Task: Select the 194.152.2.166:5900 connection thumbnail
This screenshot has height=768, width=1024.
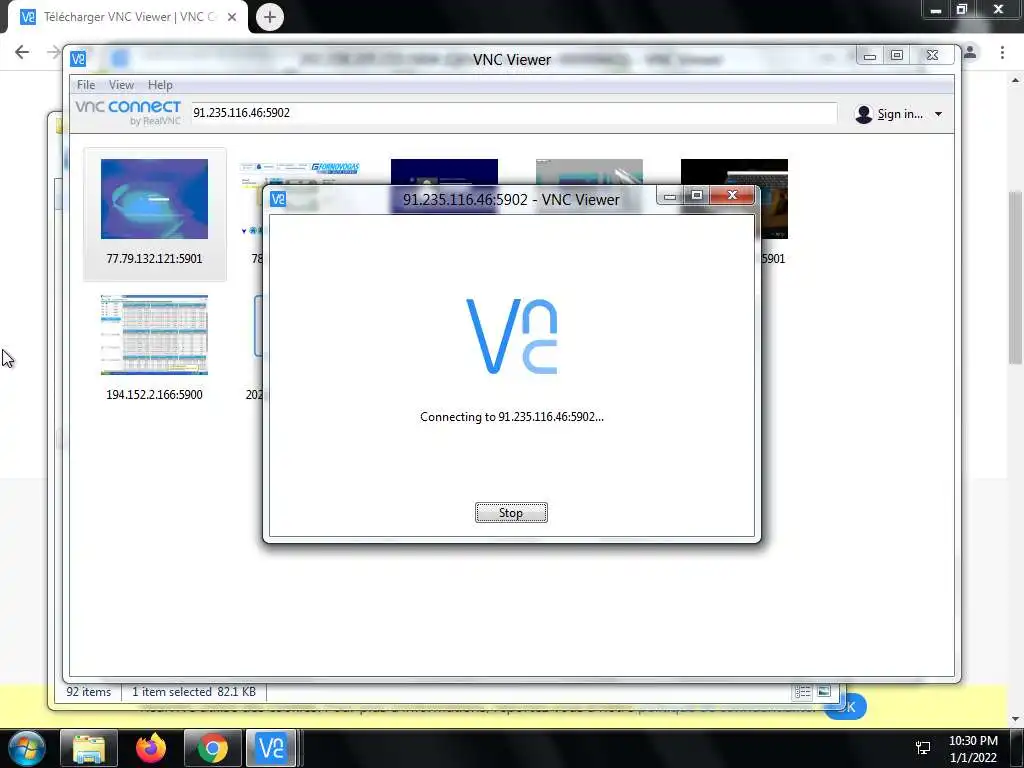Action: click(x=154, y=335)
